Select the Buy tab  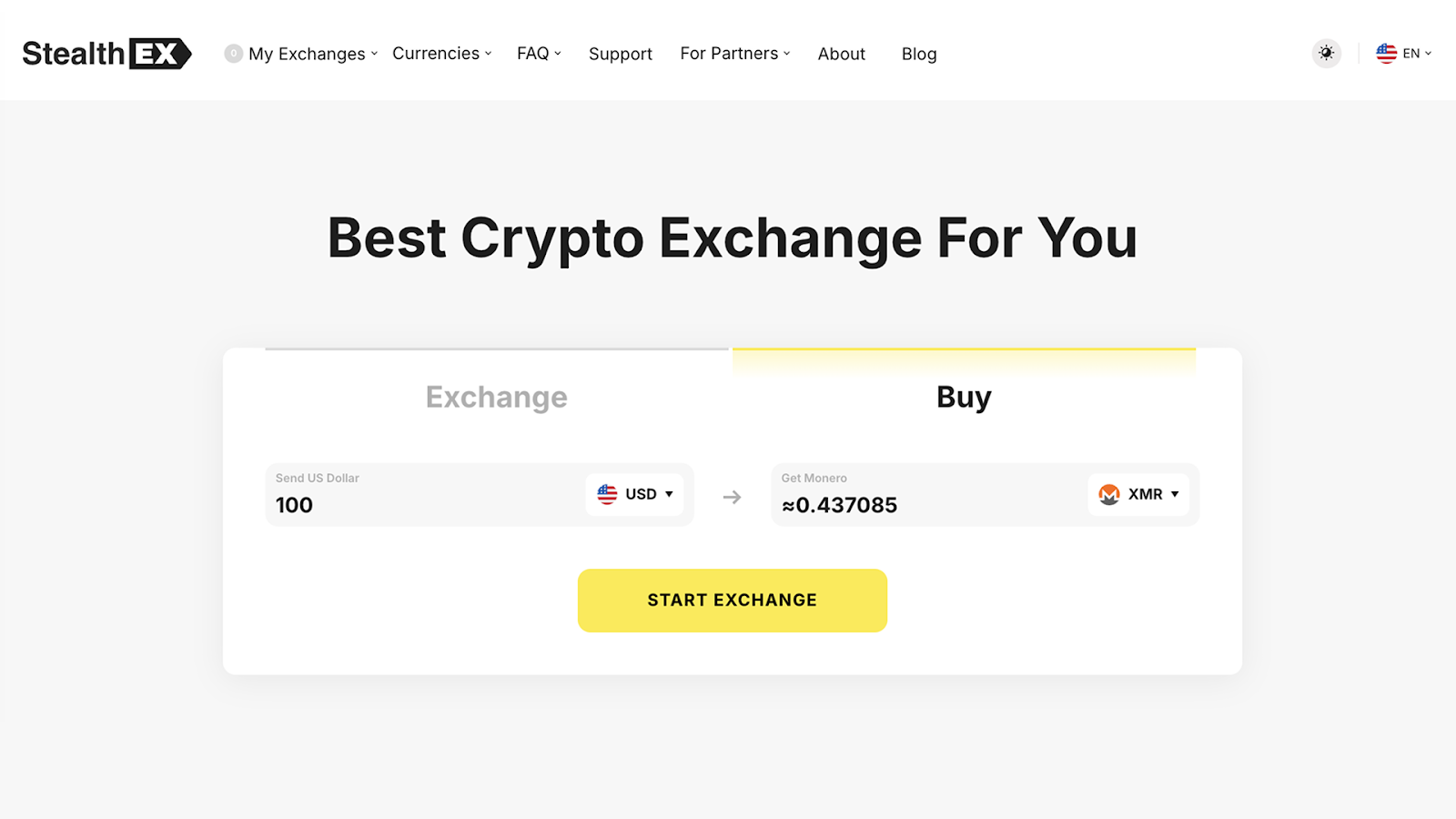pyautogui.click(x=964, y=397)
